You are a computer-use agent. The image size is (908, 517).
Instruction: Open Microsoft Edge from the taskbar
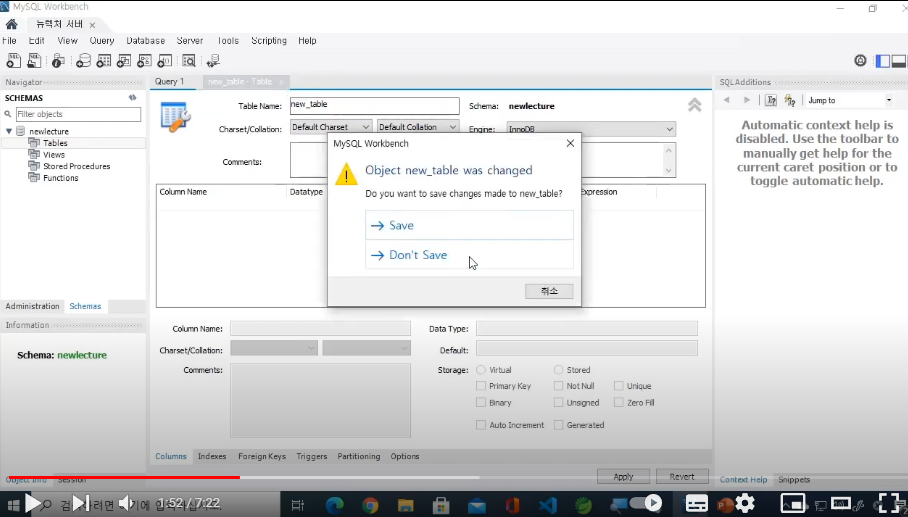[x=335, y=505]
